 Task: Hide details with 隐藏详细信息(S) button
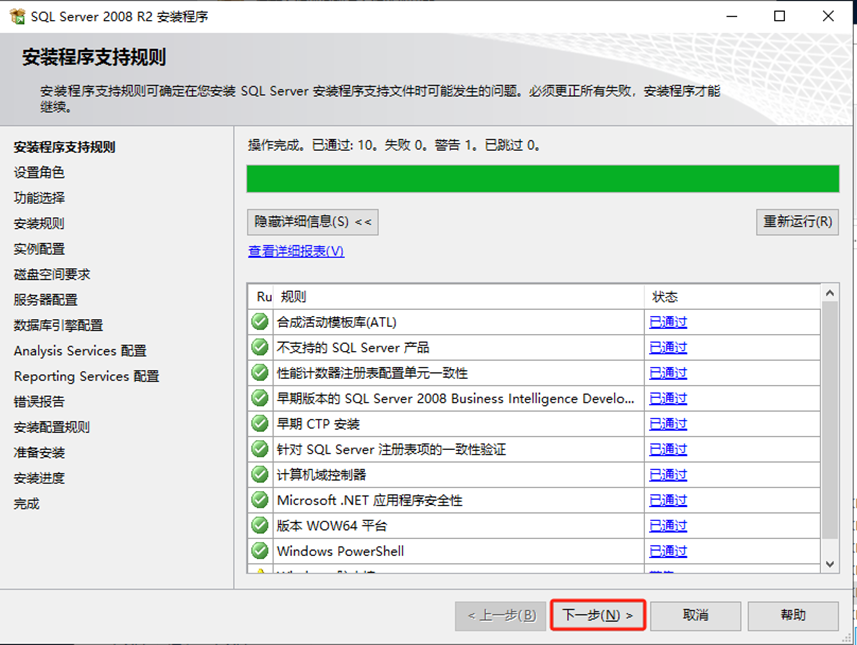tap(313, 222)
